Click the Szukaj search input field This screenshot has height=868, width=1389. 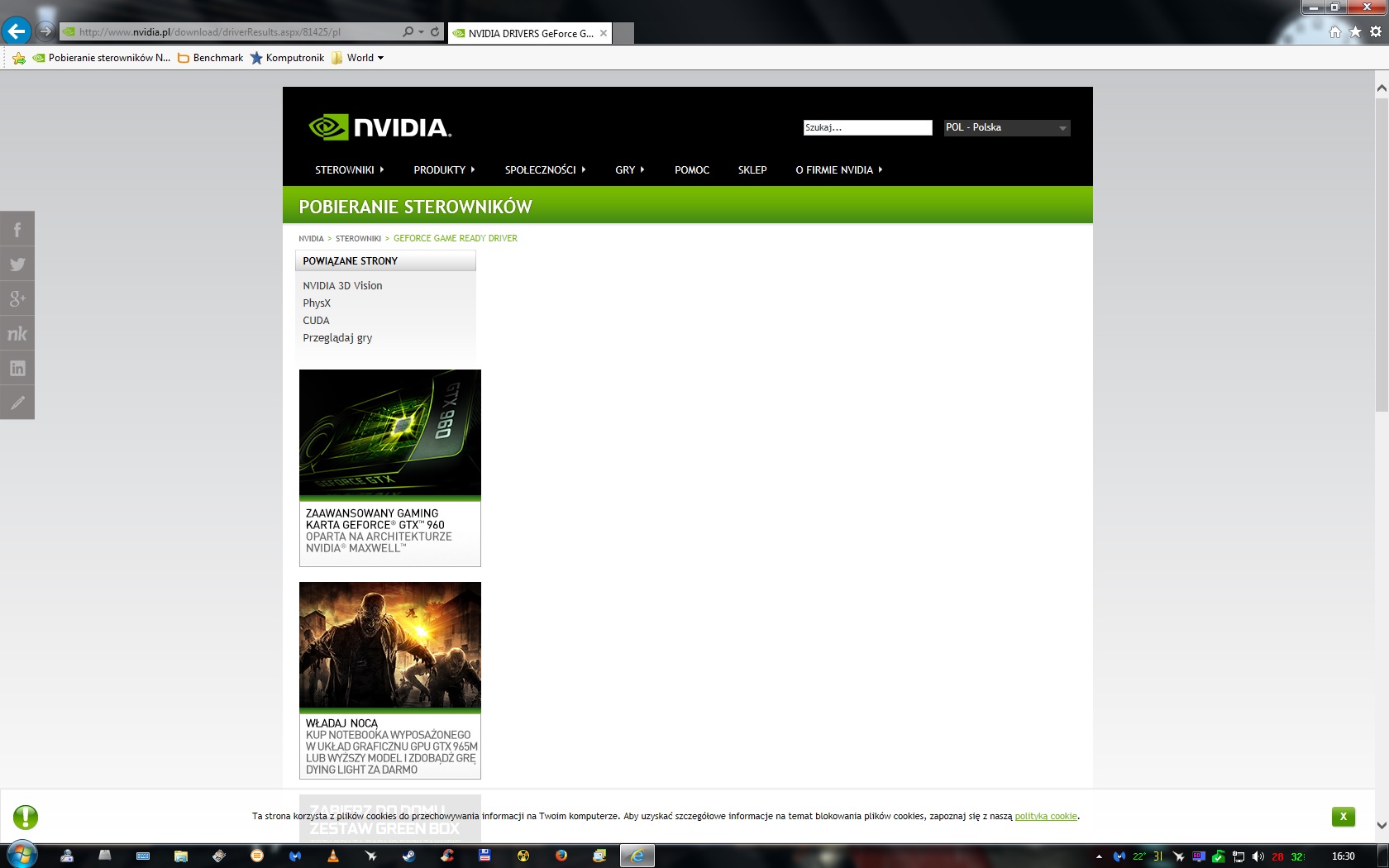click(x=867, y=127)
